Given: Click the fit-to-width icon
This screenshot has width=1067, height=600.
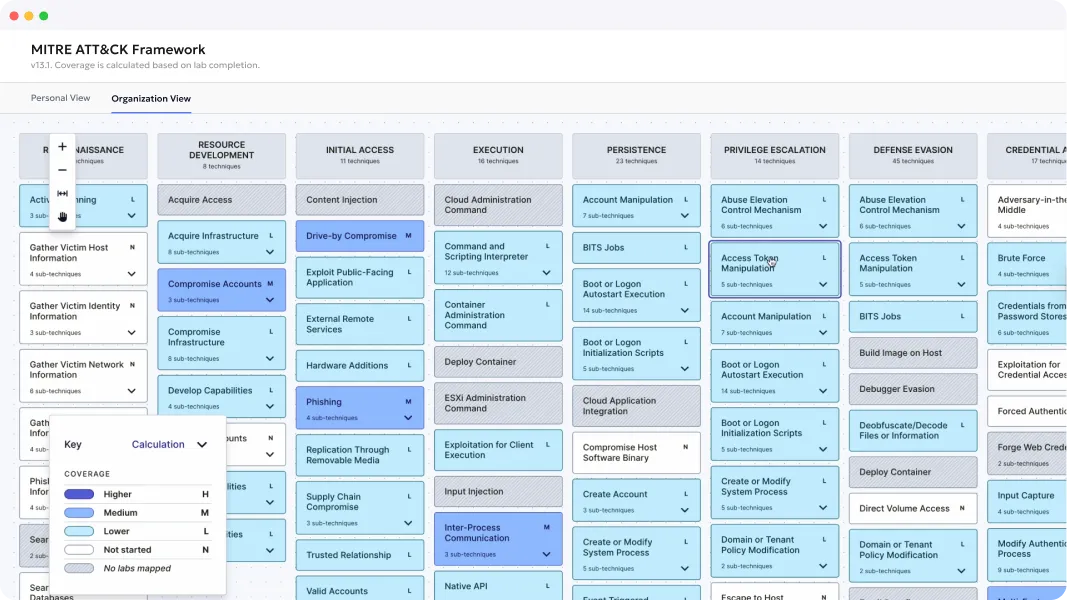Looking at the screenshot, I should (x=62, y=193).
